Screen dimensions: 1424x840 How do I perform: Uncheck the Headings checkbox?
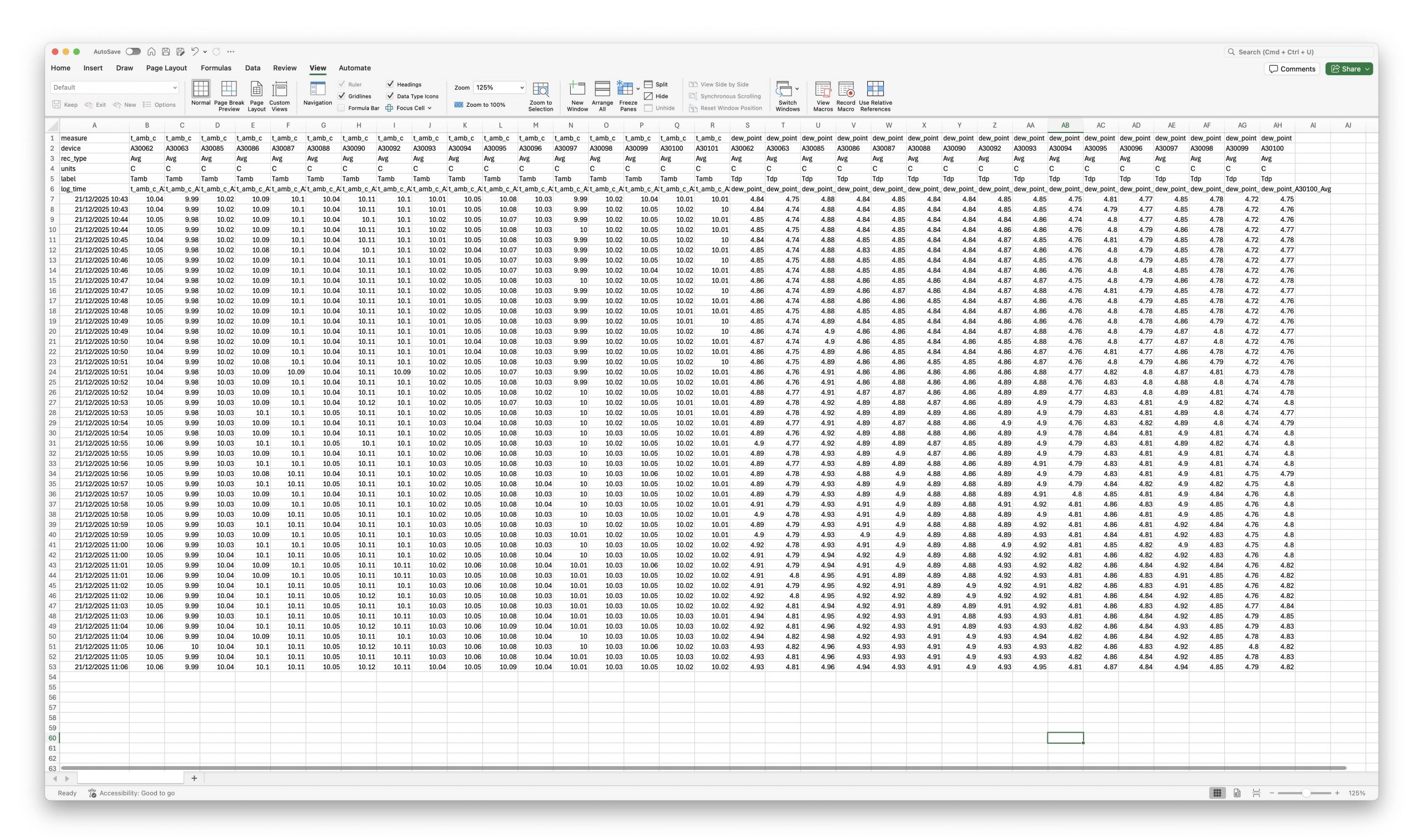[x=390, y=85]
